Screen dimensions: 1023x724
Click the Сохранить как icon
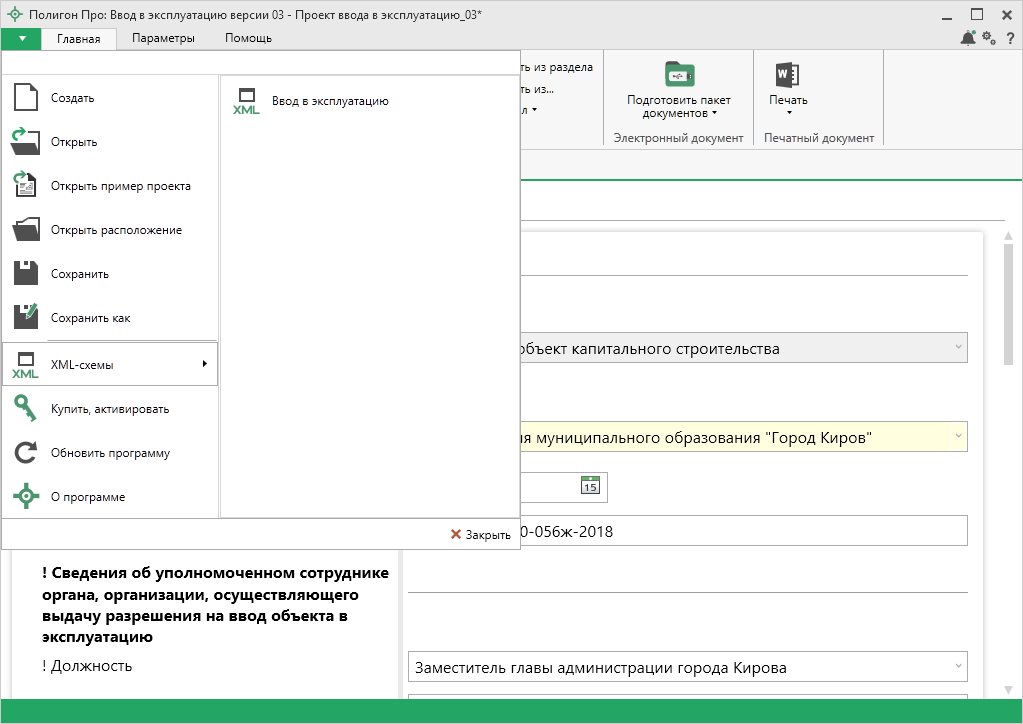point(25,317)
